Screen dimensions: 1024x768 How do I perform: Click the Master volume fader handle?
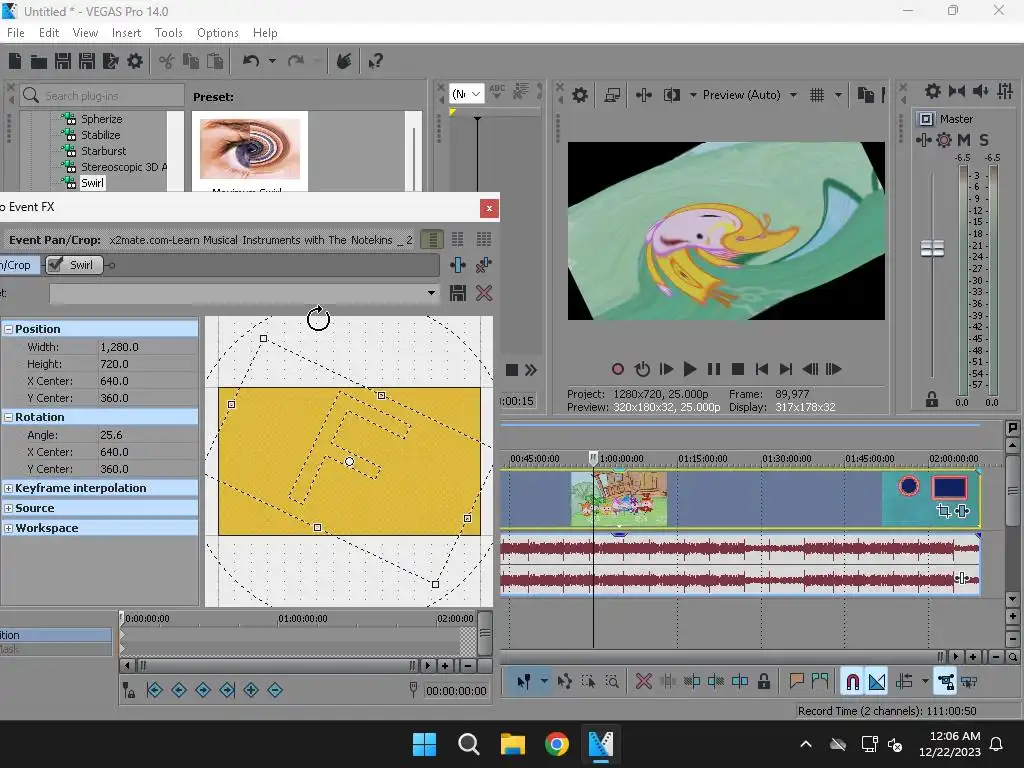[932, 249]
